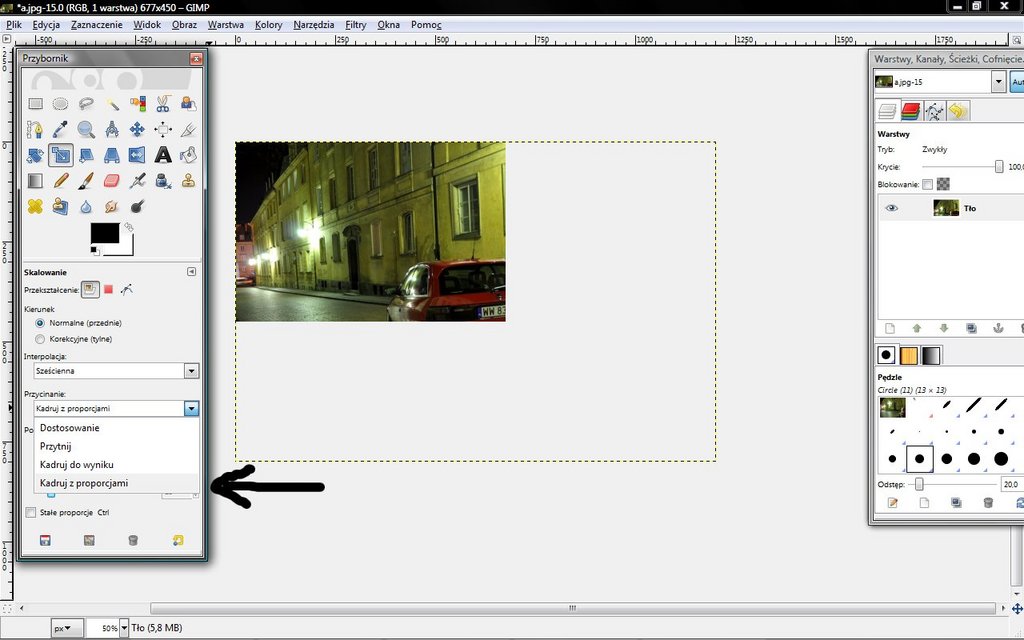
Task: Select the Paths pen tool
Action: coord(35,129)
